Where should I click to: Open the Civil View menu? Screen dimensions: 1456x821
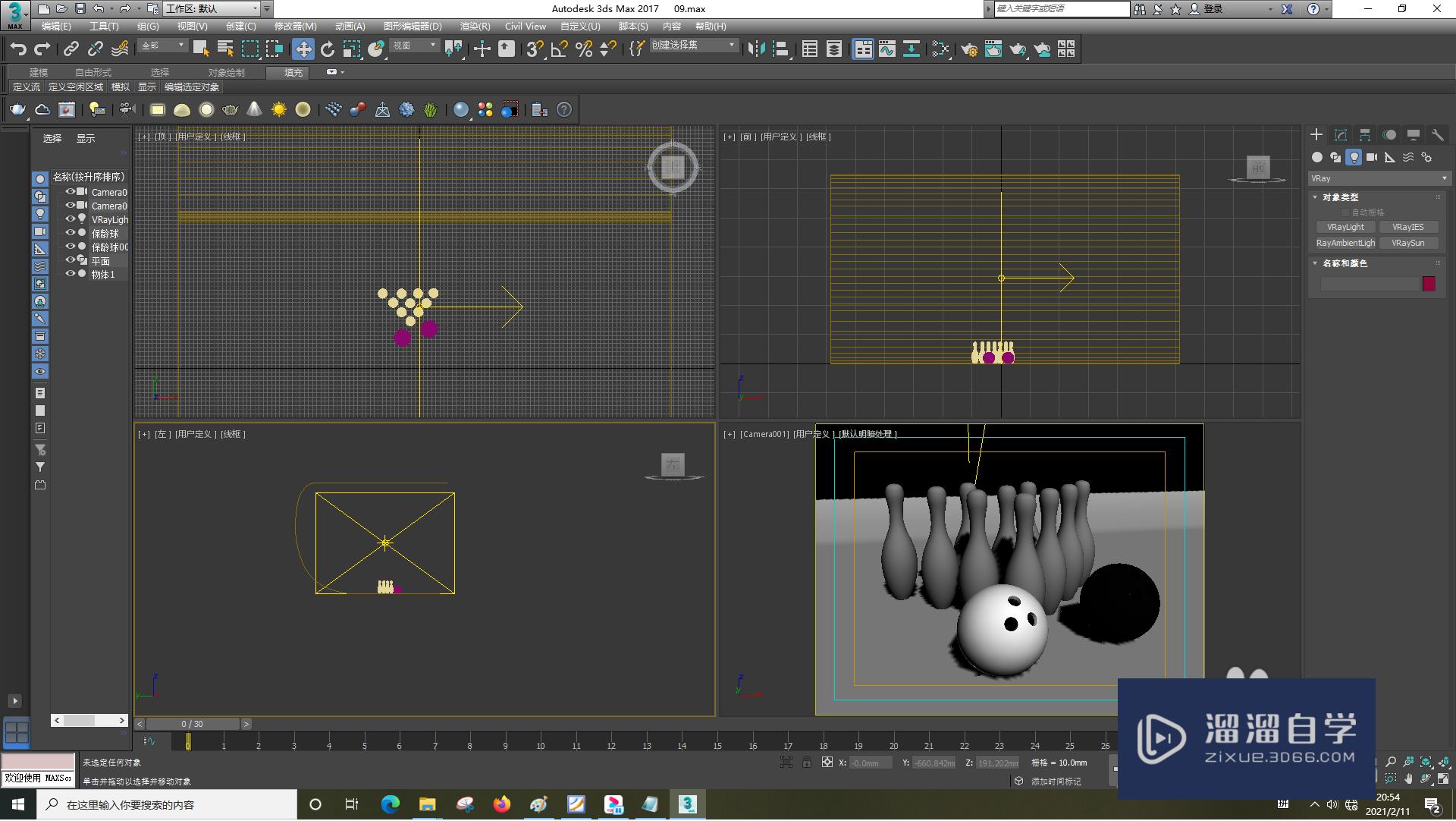click(525, 27)
